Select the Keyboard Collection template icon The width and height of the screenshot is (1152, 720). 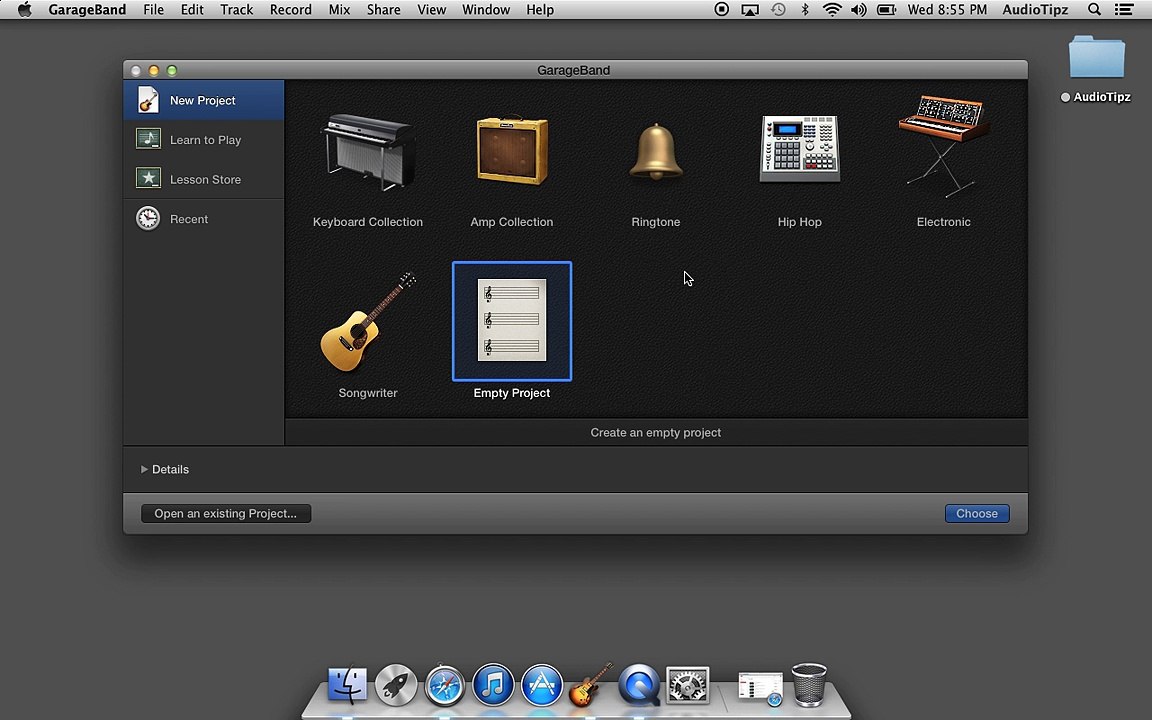tap(368, 152)
